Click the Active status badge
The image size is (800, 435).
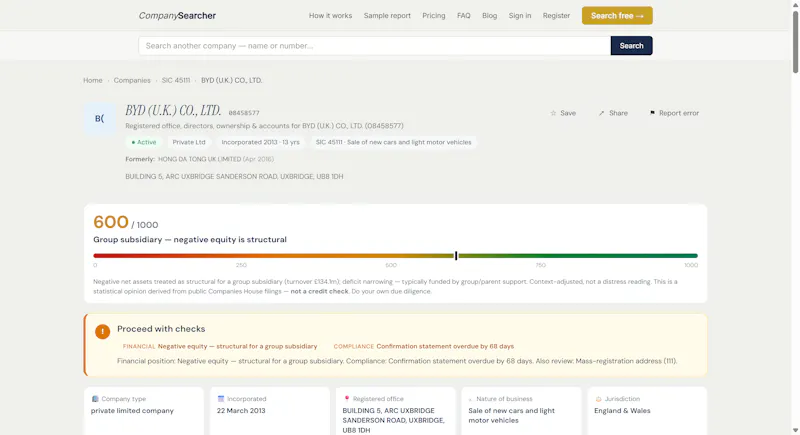143,142
